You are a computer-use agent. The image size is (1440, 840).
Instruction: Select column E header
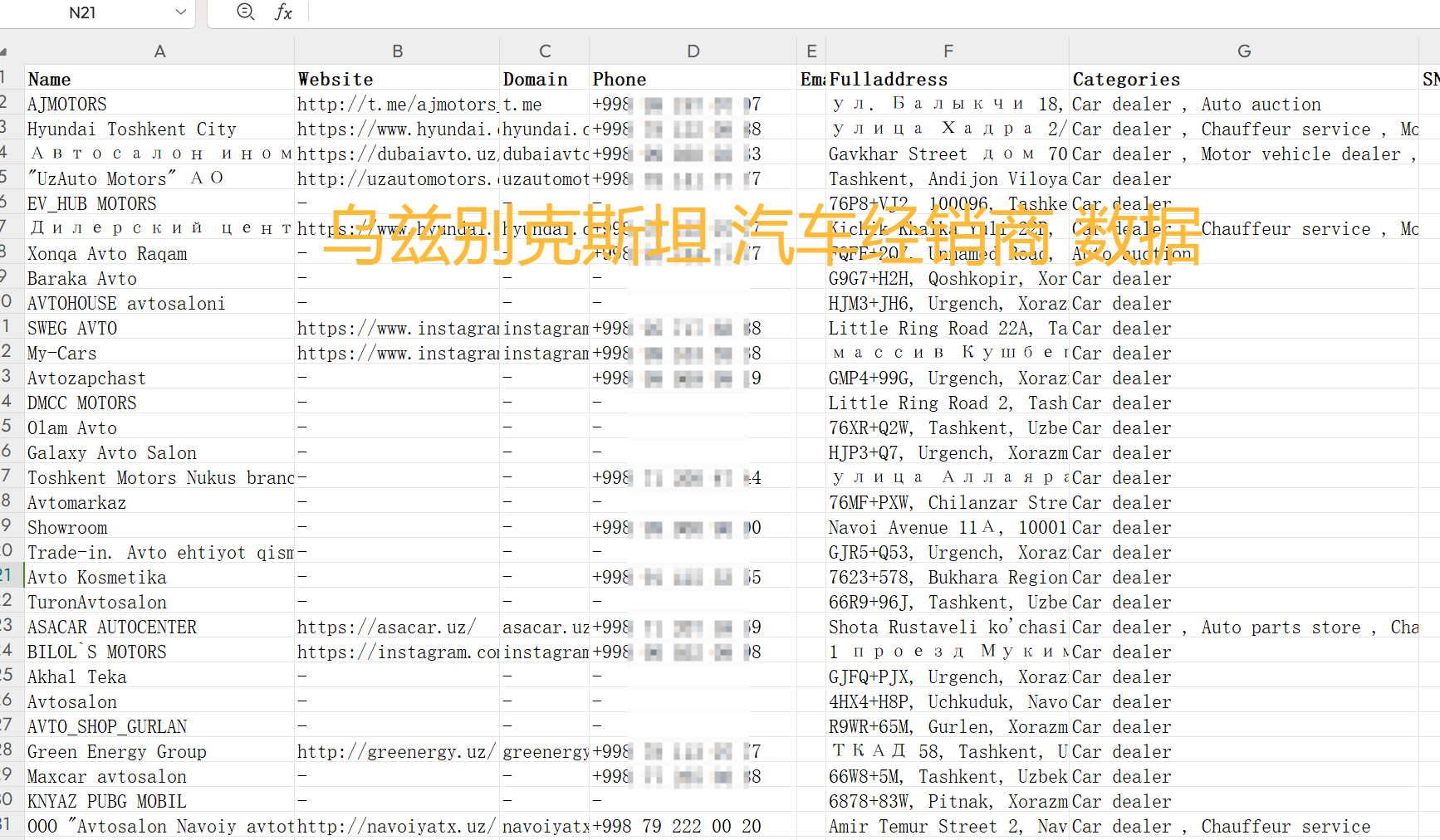tap(811, 51)
